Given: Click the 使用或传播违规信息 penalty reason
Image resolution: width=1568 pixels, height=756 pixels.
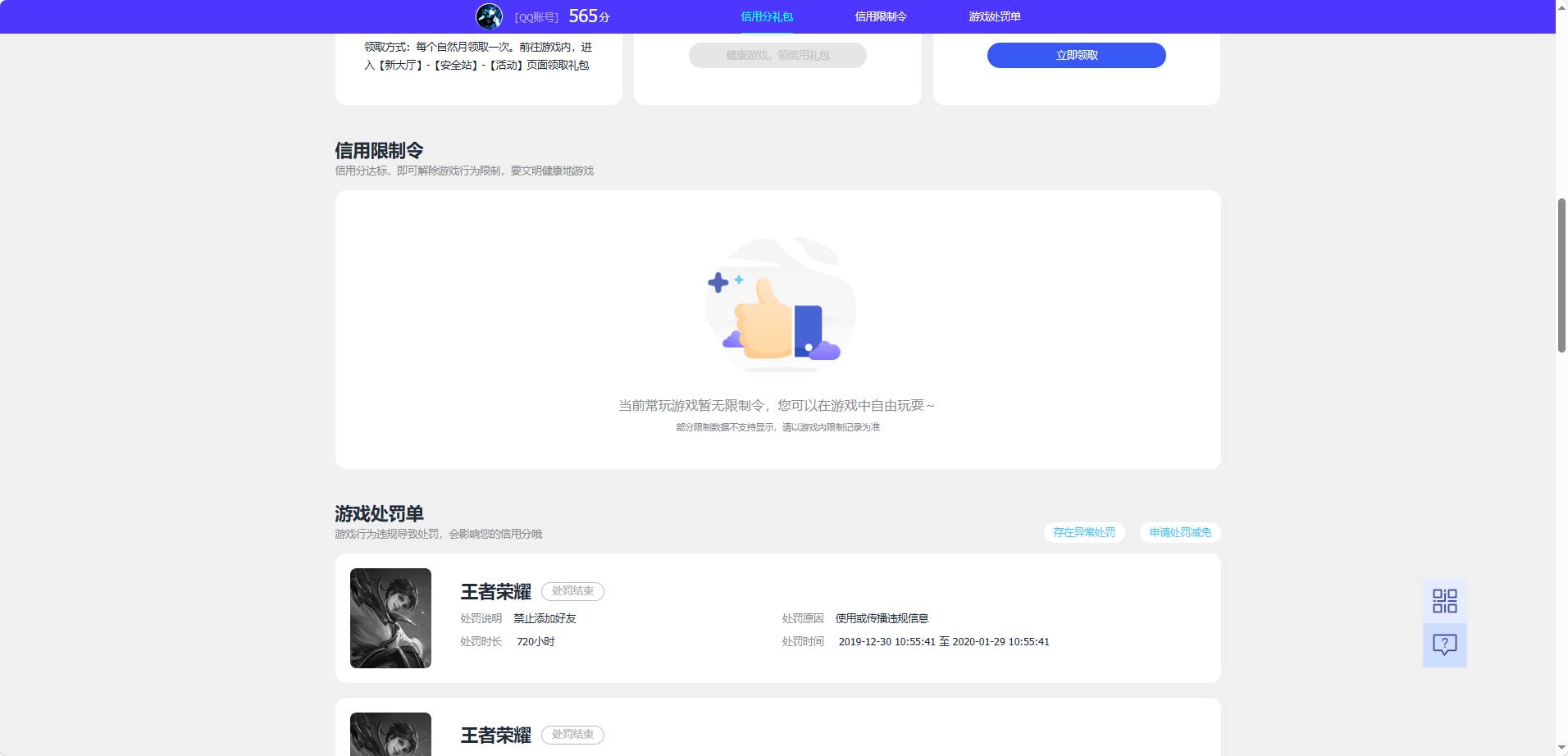Looking at the screenshot, I should 882,618.
